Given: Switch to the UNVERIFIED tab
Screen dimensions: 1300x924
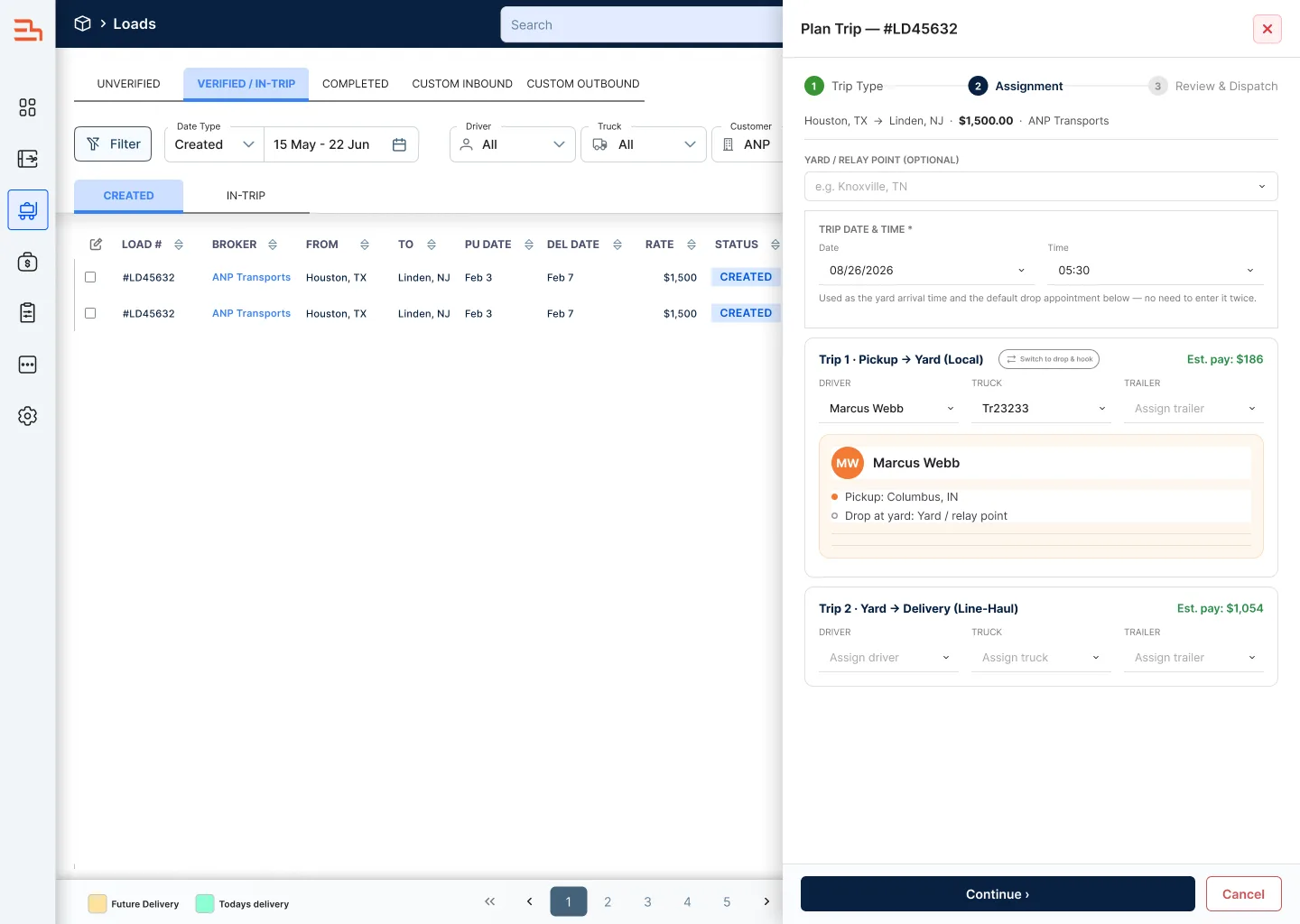Looking at the screenshot, I should [129, 84].
